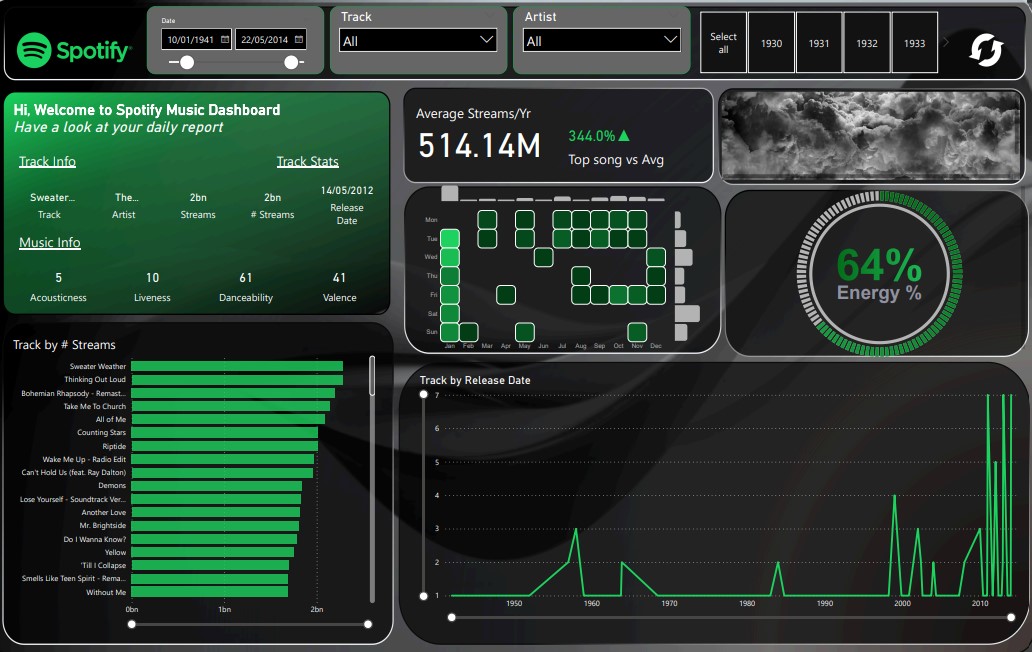Click the Liveness value 10
Screen dimensions: 1032x652
click(152, 278)
